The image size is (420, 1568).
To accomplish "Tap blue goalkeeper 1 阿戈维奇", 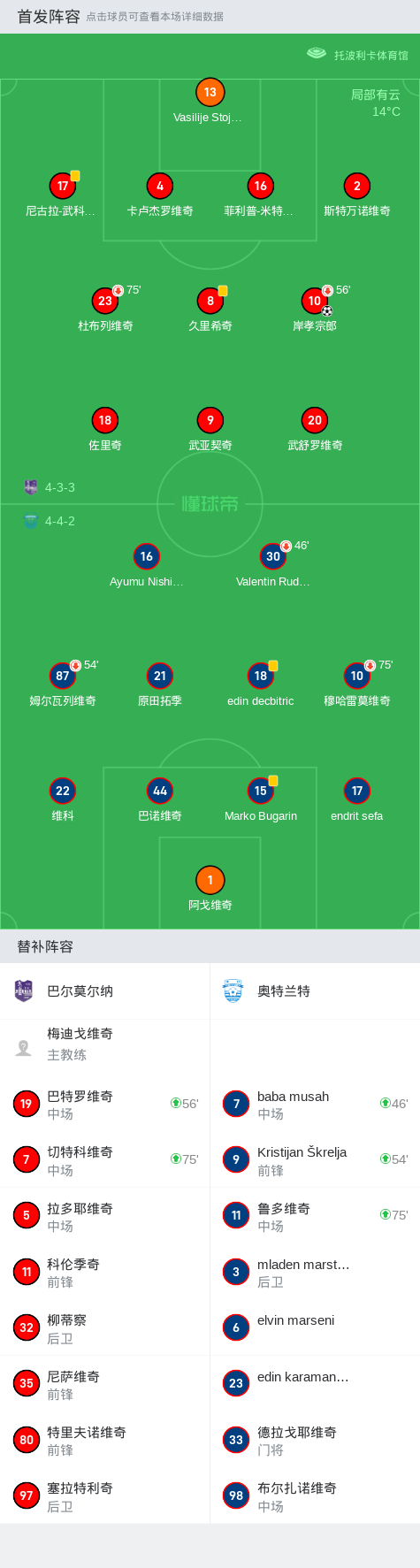I will coord(210,889).
